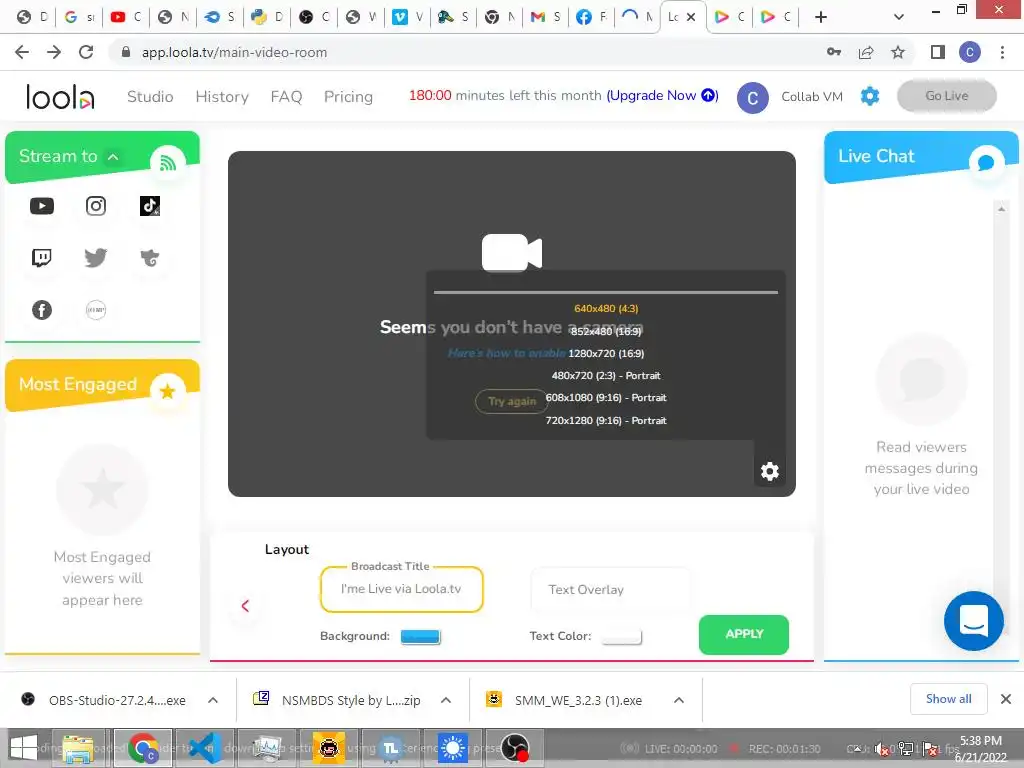Click the Go Live button
The width and height of the screenshot is (1024, 768).
(x=946, y=96)
